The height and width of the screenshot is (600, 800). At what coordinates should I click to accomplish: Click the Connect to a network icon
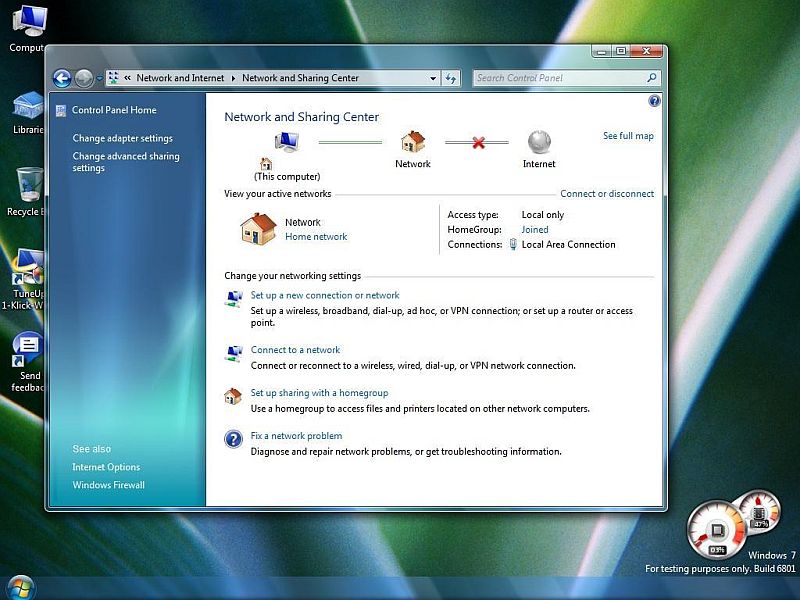click(x=234, y=353)
